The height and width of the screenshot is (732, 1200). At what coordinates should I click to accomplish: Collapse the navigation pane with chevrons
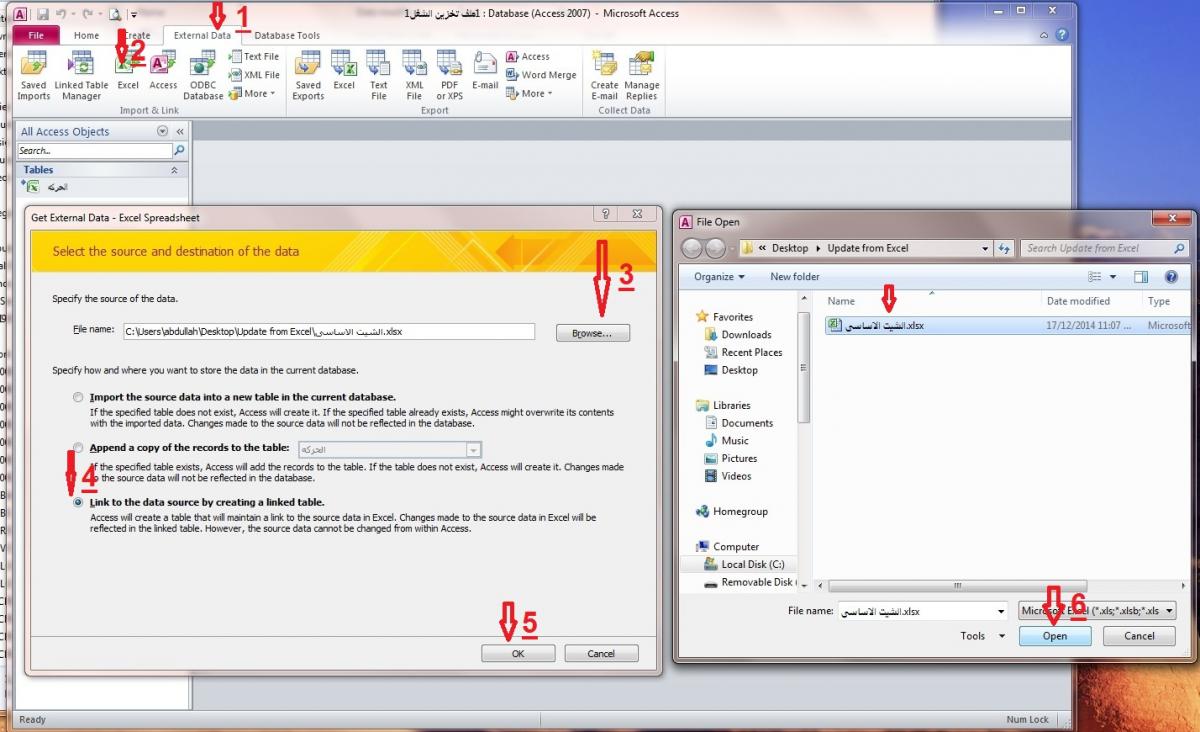click(180, 131)
